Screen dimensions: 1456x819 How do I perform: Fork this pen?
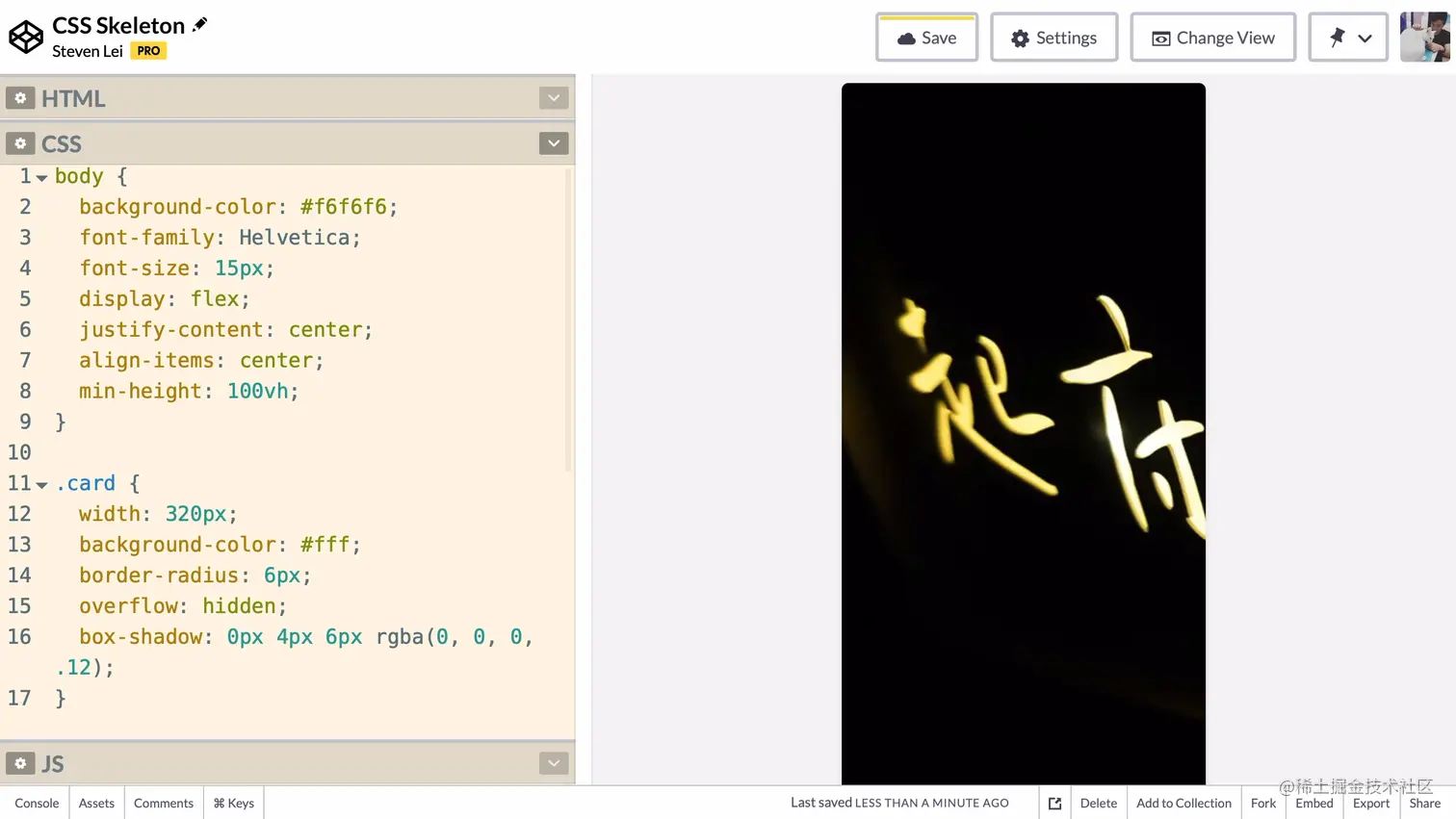tap(1262, 802)
